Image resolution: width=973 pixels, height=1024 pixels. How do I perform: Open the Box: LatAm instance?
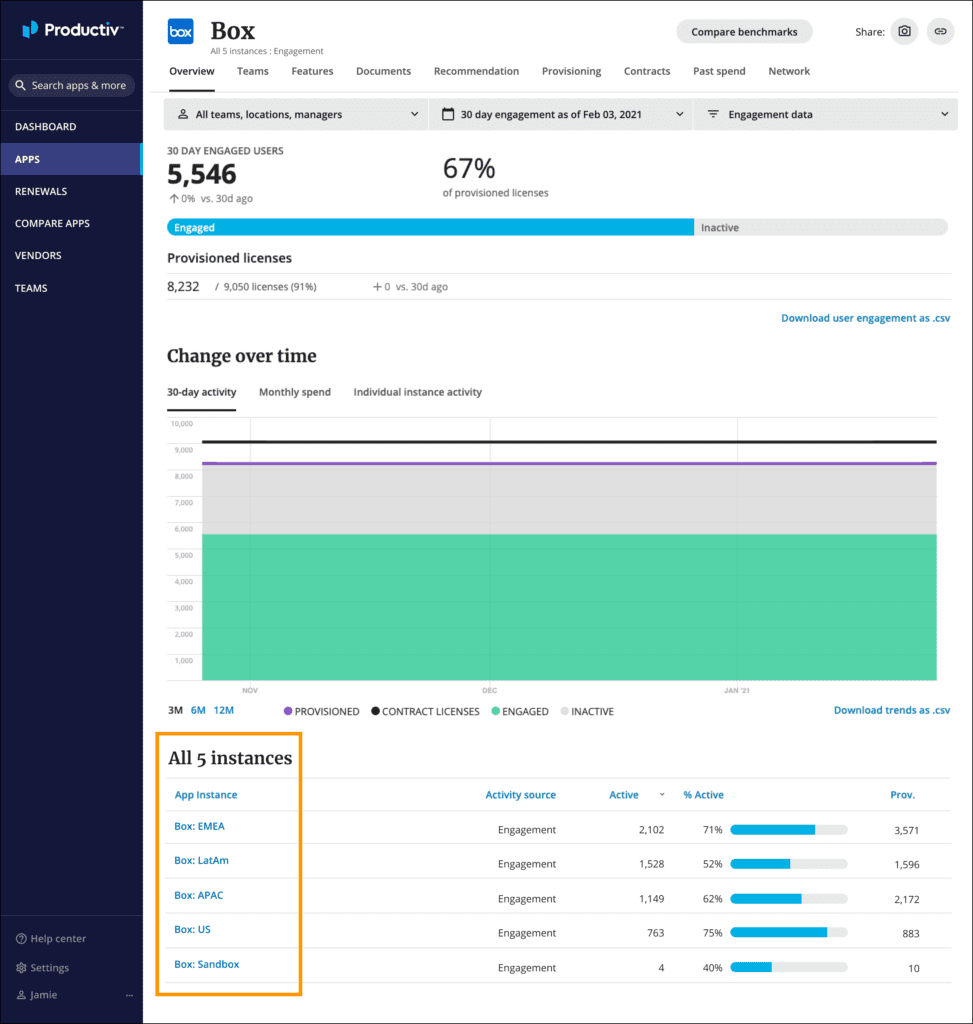201,861
